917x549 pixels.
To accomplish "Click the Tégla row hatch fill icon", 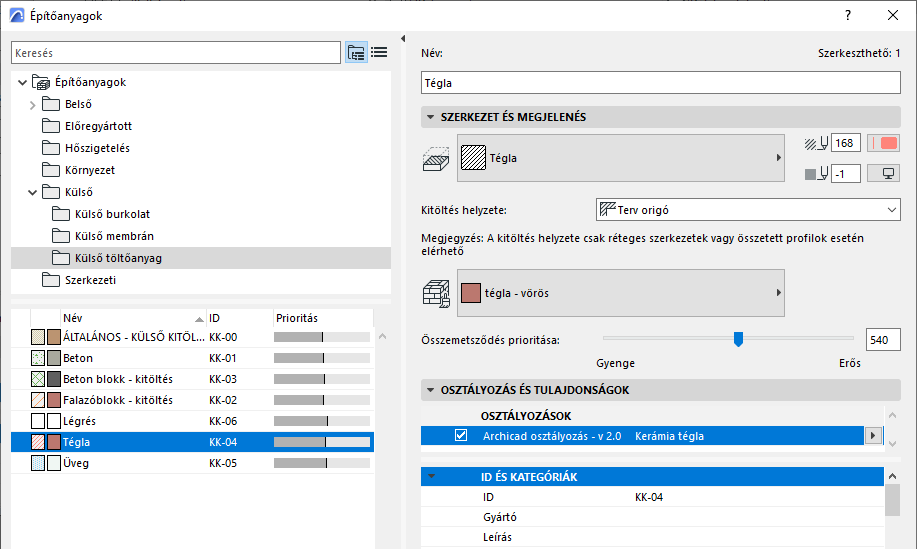I will pyautogui.click(x=38, y=442).
